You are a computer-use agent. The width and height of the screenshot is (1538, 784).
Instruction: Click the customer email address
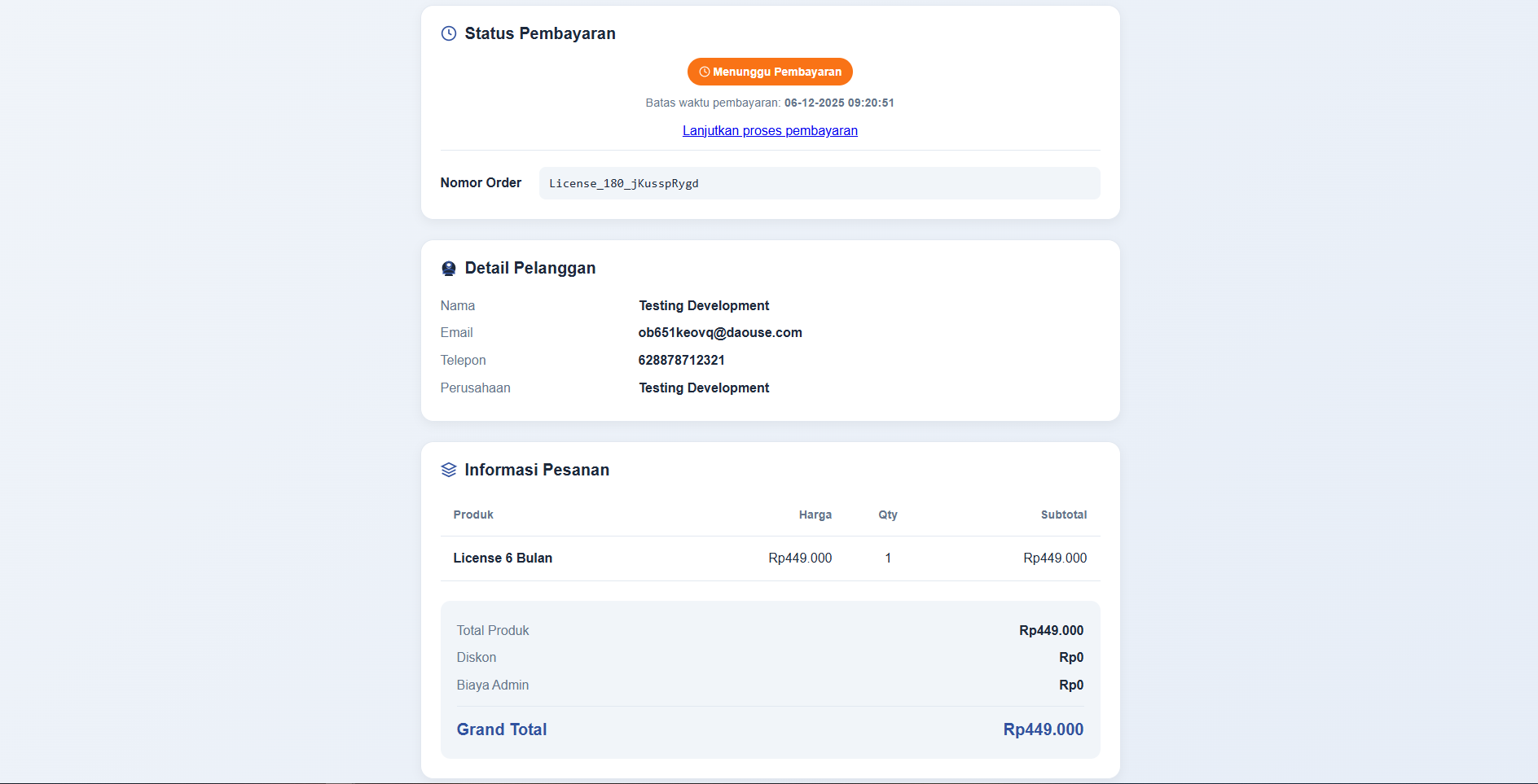720,332
